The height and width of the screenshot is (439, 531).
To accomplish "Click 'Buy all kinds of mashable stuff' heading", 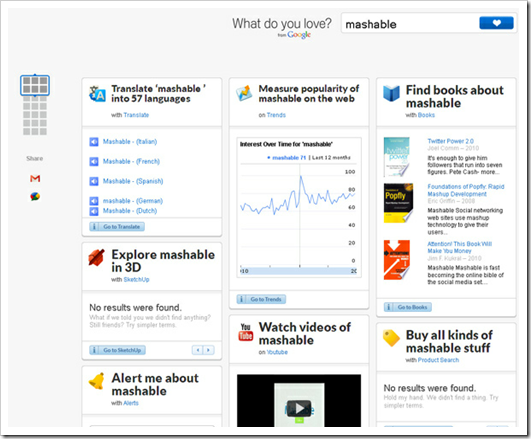I will [449, 341].
